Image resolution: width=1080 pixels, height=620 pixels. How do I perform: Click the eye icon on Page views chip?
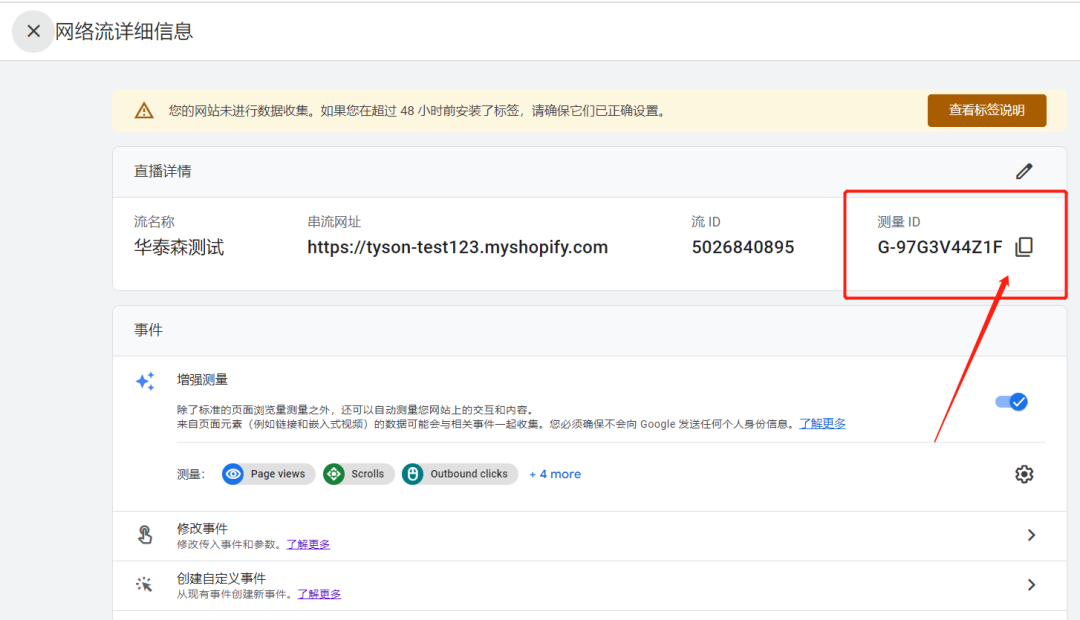tap(233, 474)
